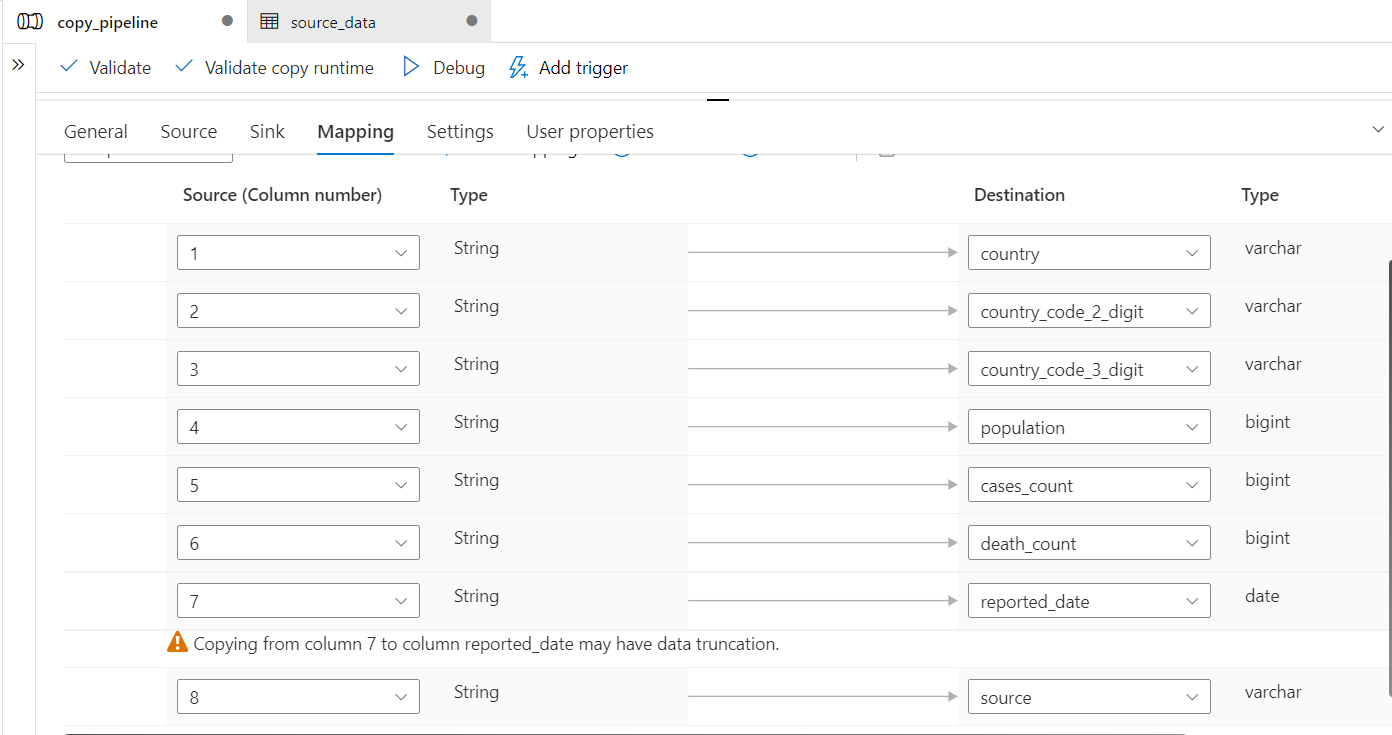Image resolution: width=1392 pixels, height=735 pixels.
Task: Open source column dropdown showing 1
Action: 298,253
